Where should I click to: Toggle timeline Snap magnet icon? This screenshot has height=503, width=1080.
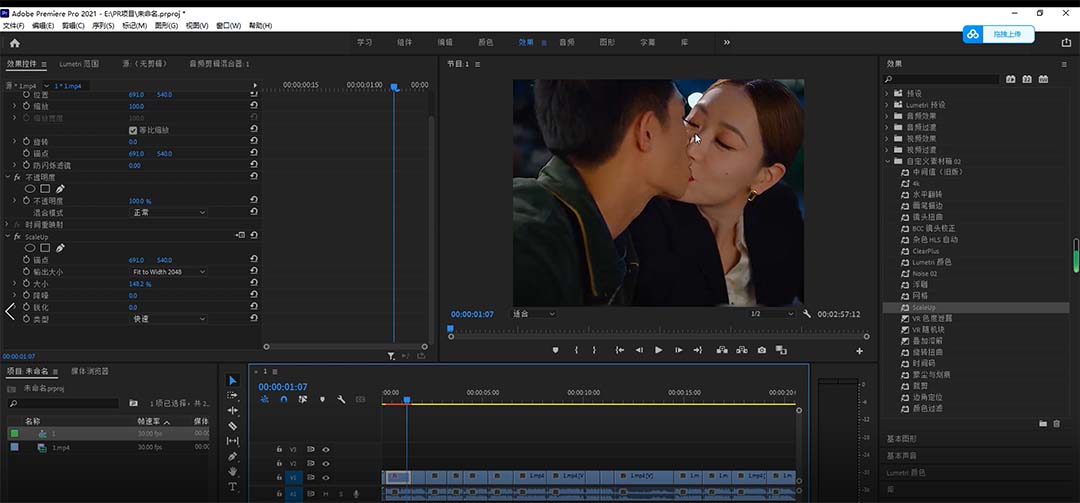click(x=283, y=399)
